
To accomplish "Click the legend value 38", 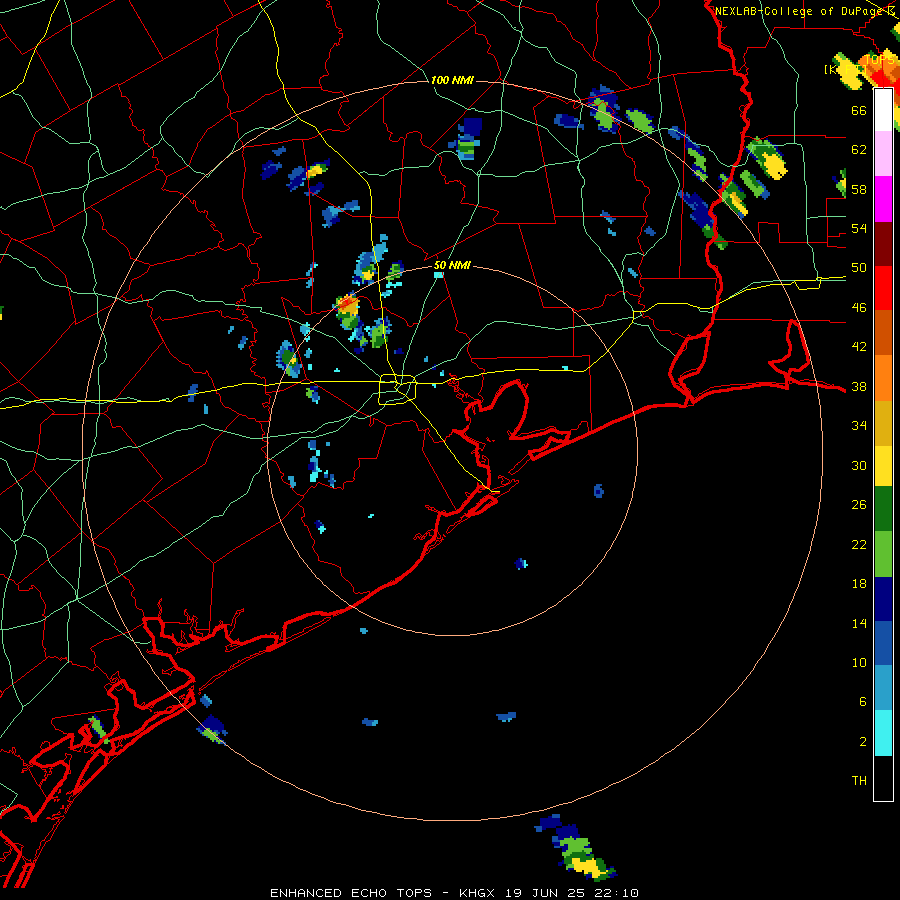I will coord(859,387).
